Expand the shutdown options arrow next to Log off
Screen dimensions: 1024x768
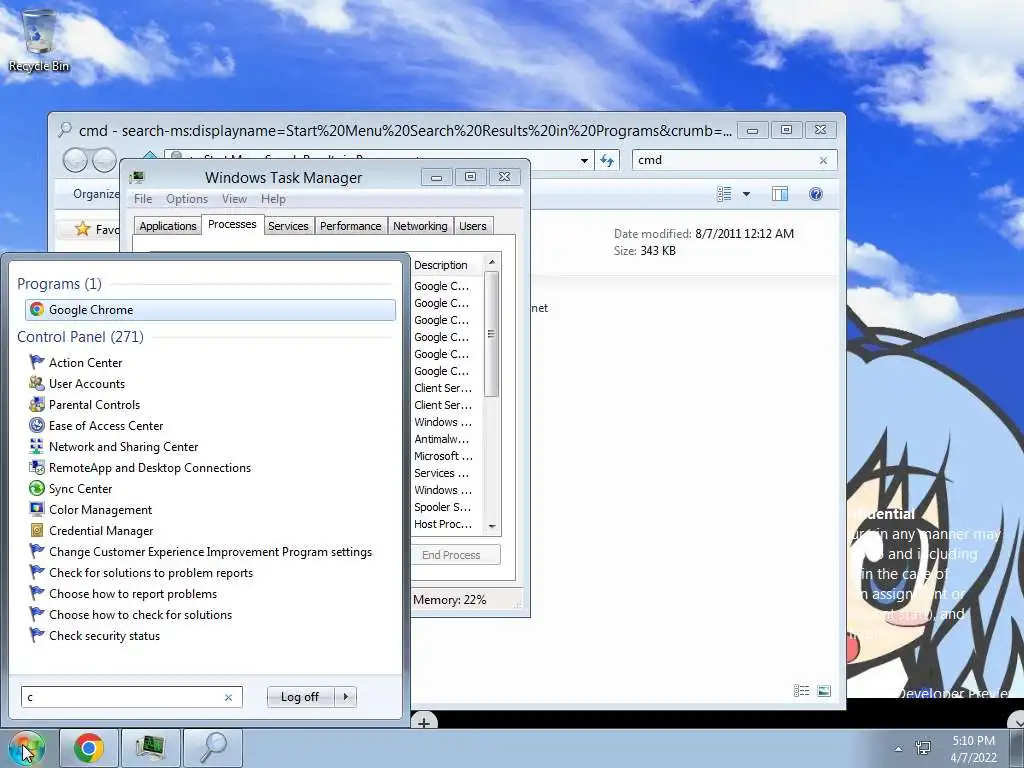point(345,697)
